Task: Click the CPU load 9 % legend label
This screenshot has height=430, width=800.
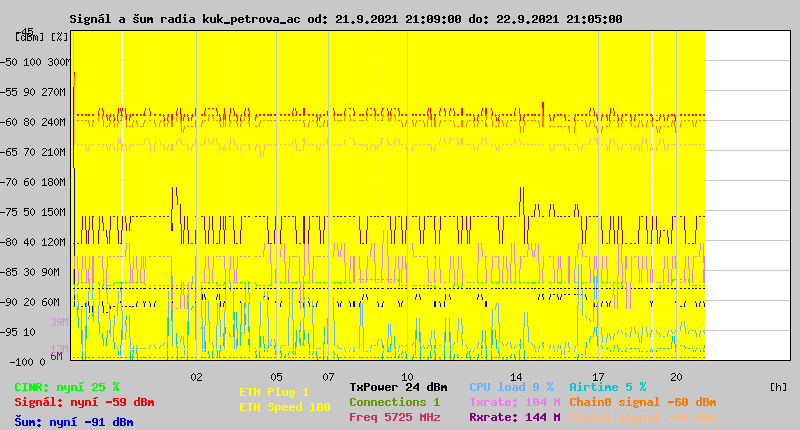Action: coord(511,387)
